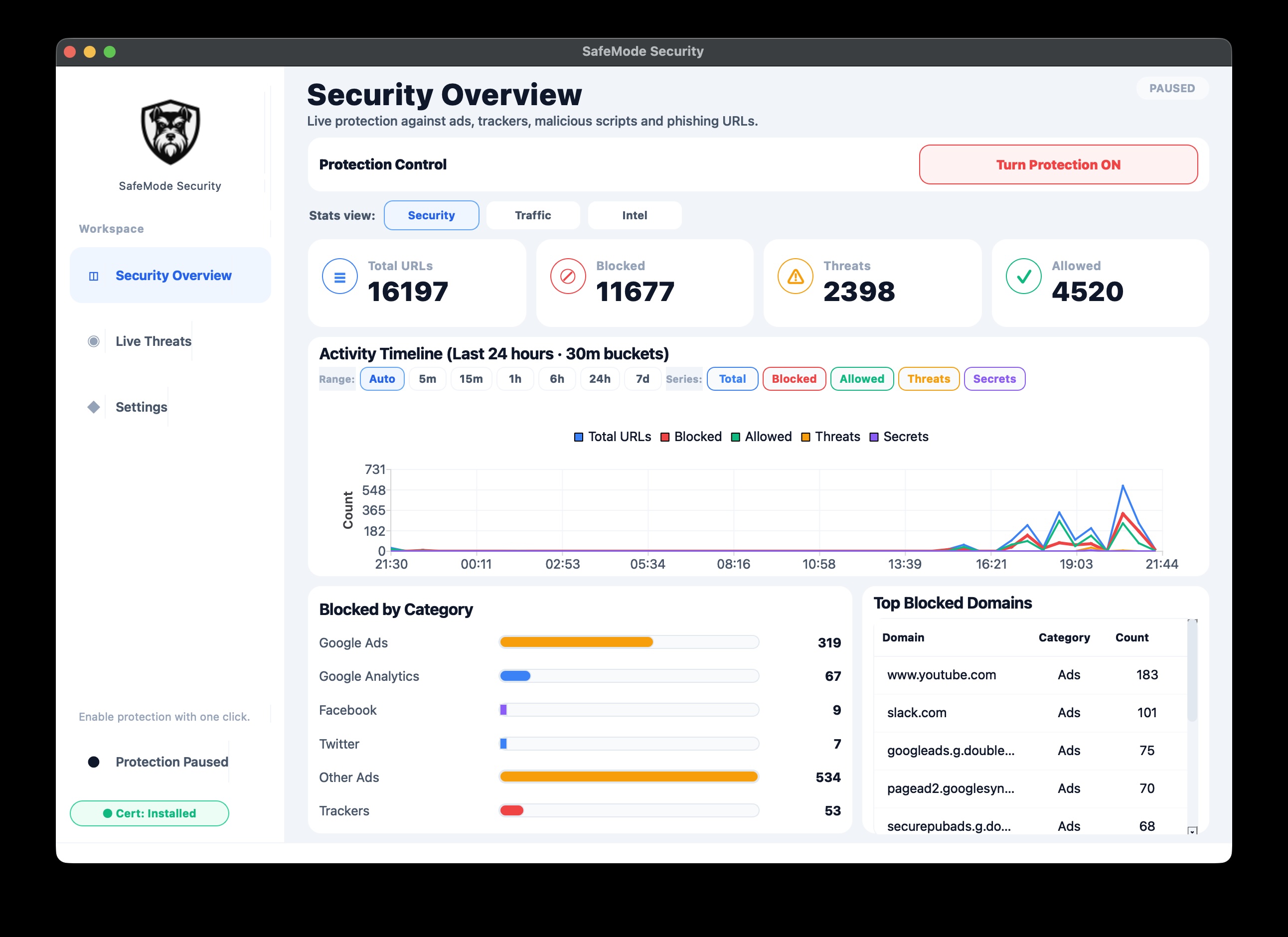Toggle Threats legend square in chart
The image size is (1288, 937).
pos(805,437)
